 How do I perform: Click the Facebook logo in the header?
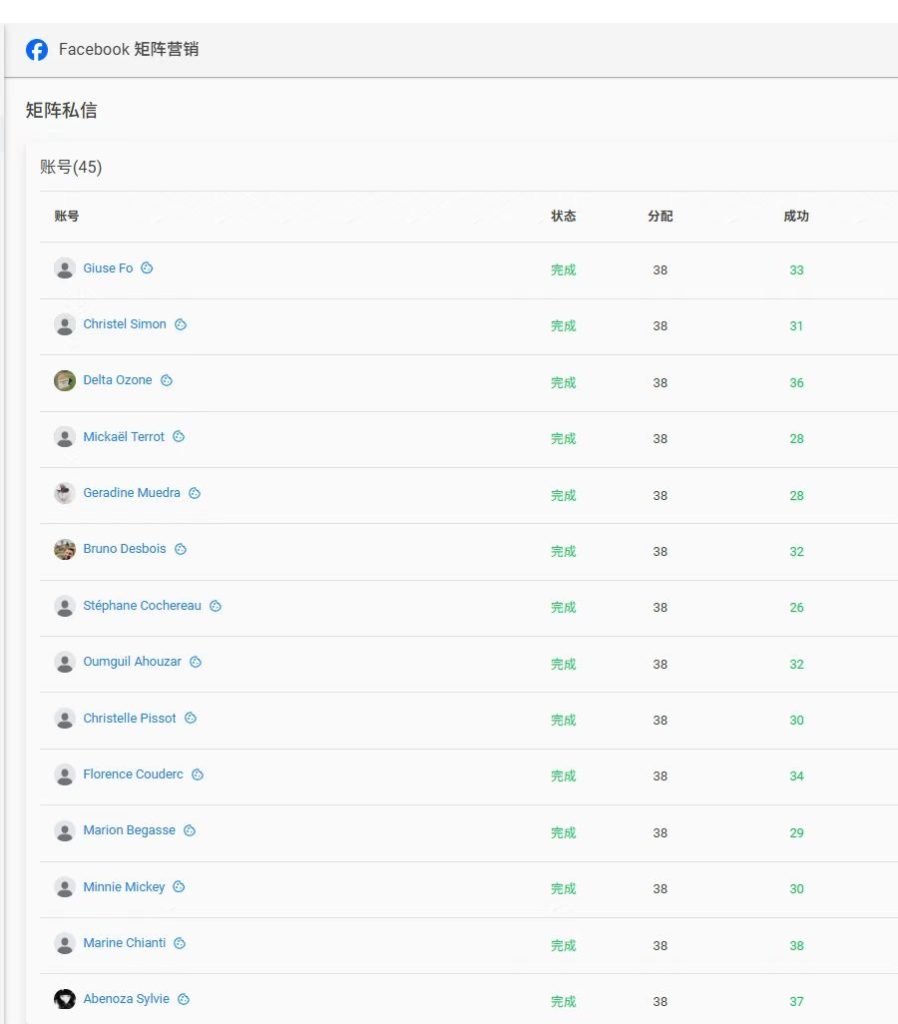37,50
